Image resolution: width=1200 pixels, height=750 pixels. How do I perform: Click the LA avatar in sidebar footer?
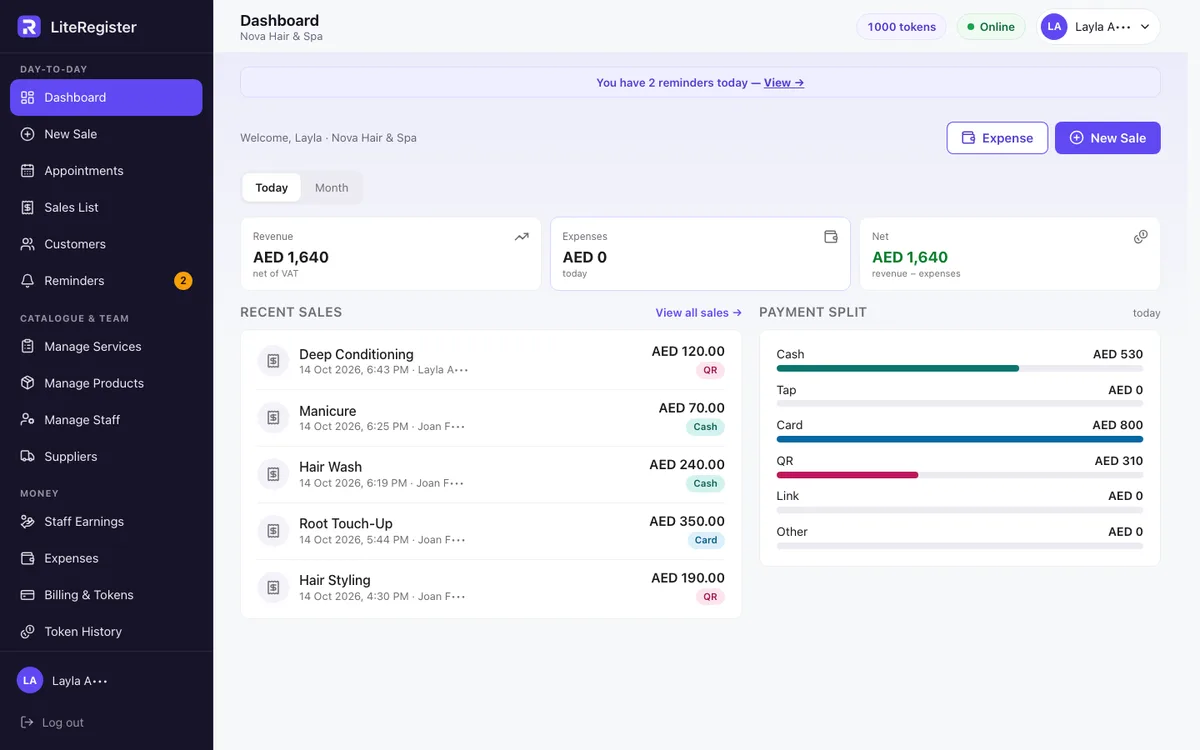pyautogui.click(x=30, y=680)
